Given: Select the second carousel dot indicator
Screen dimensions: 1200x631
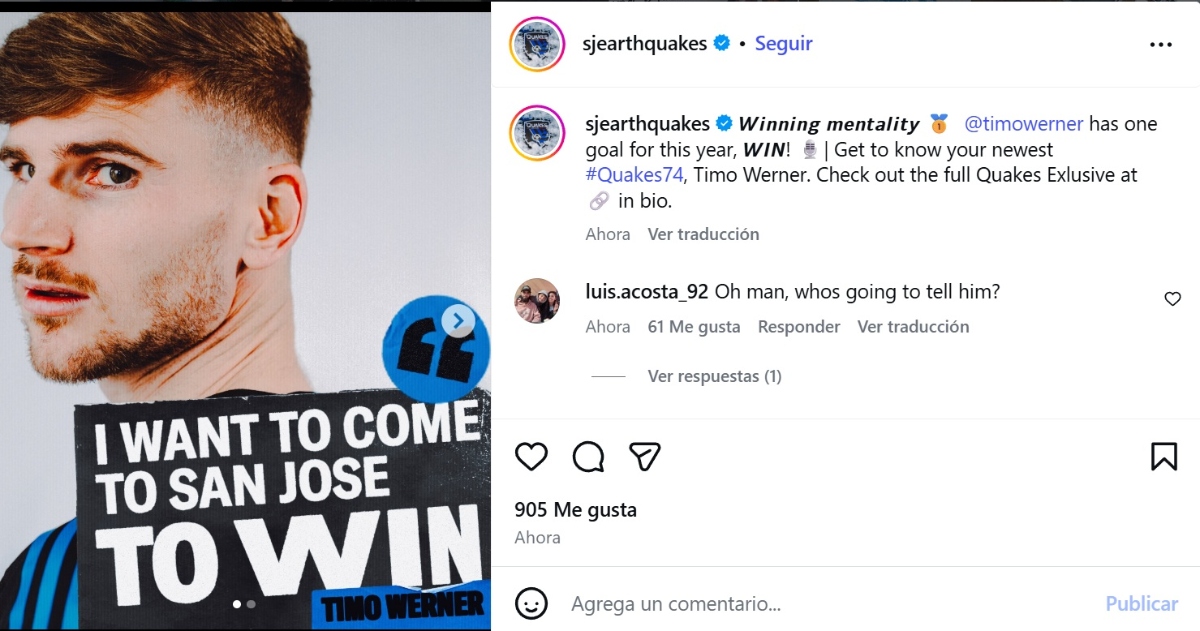Looking at the screenshot, I should [251, 604].
